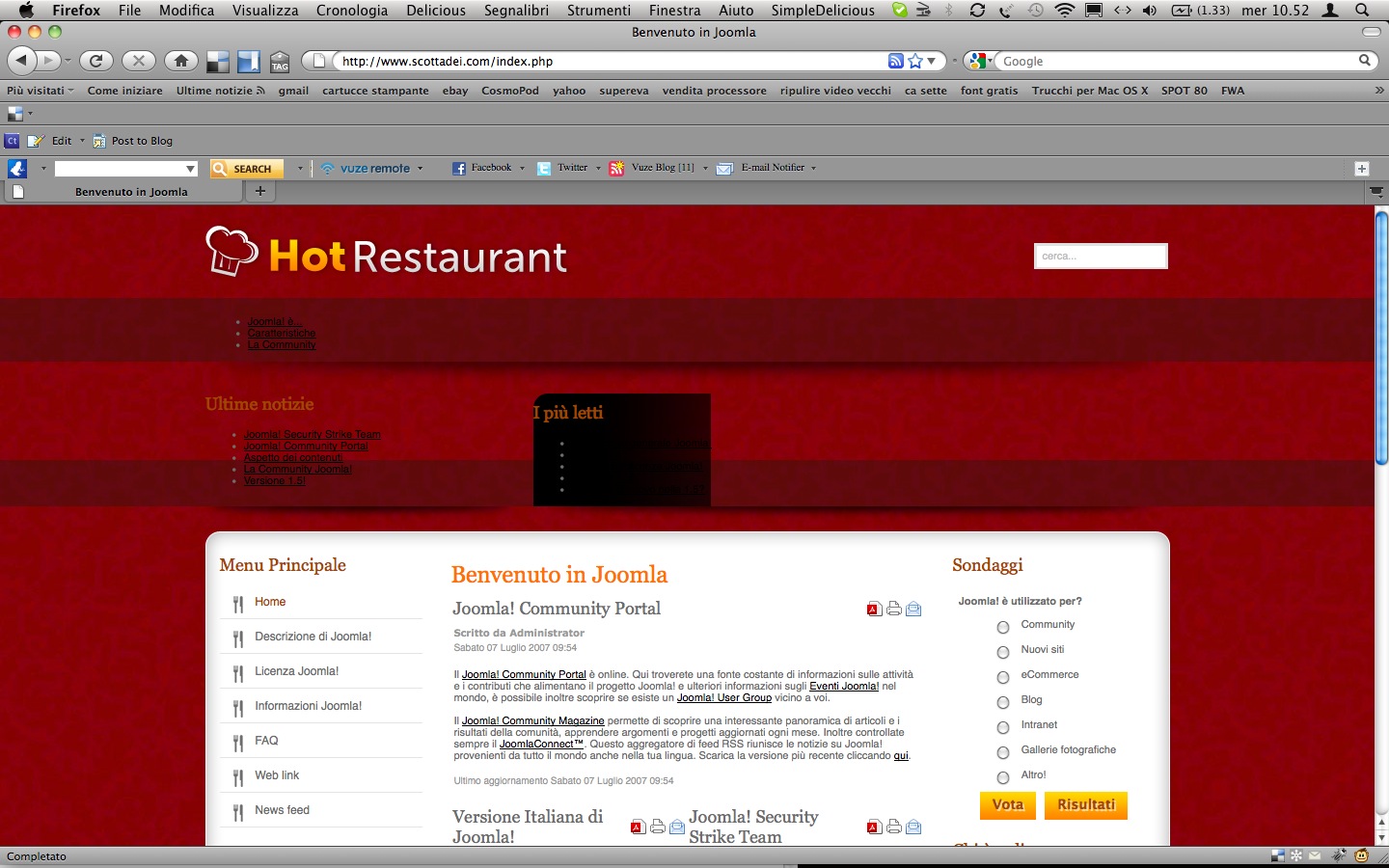Image resolution: width=1389 pixels, height=868 pixels.
Task: Click the Twitter toolbar icon
Action: click(x=544, y=168)
